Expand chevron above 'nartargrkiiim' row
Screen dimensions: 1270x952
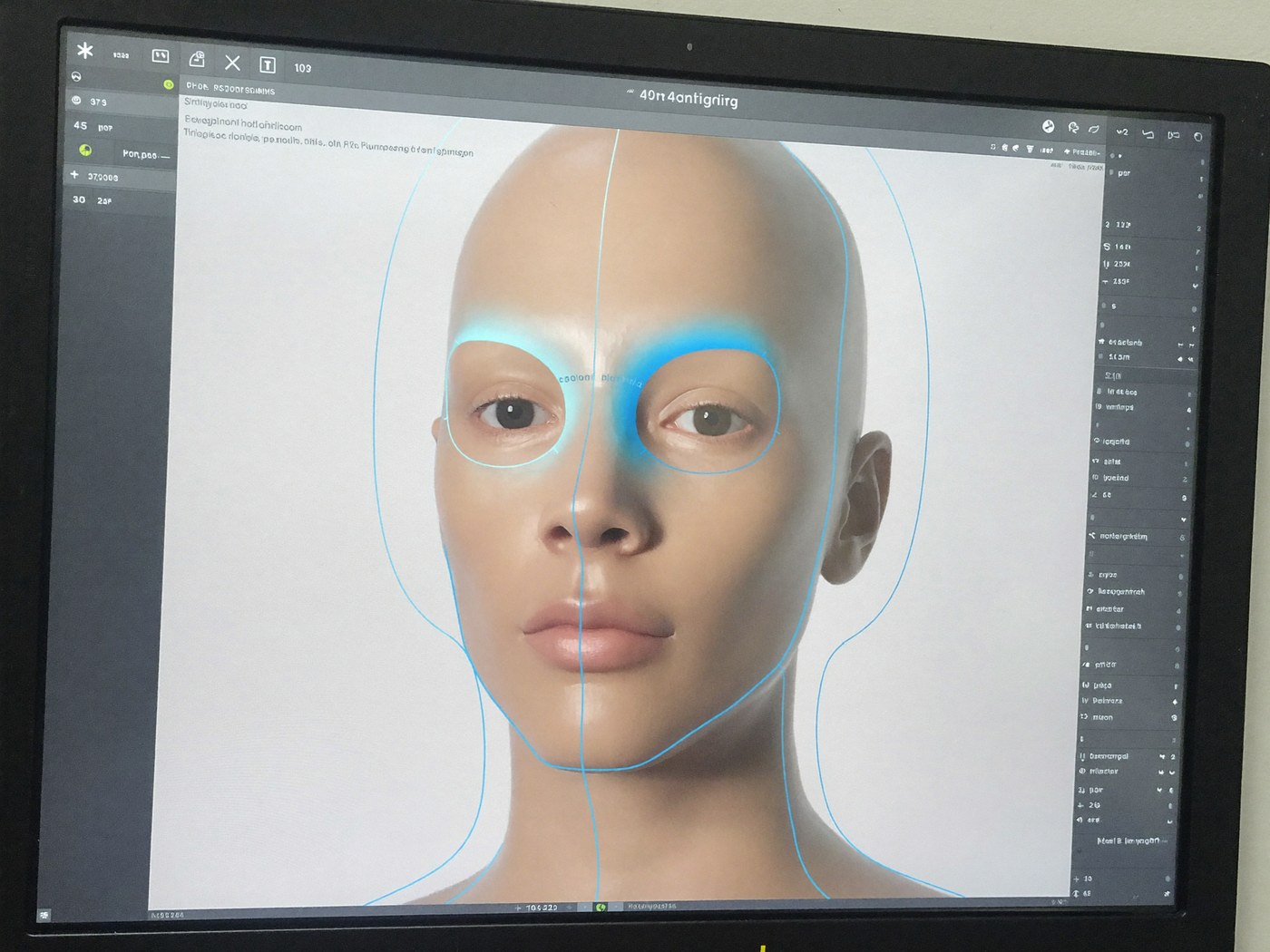coord(1183,520)
